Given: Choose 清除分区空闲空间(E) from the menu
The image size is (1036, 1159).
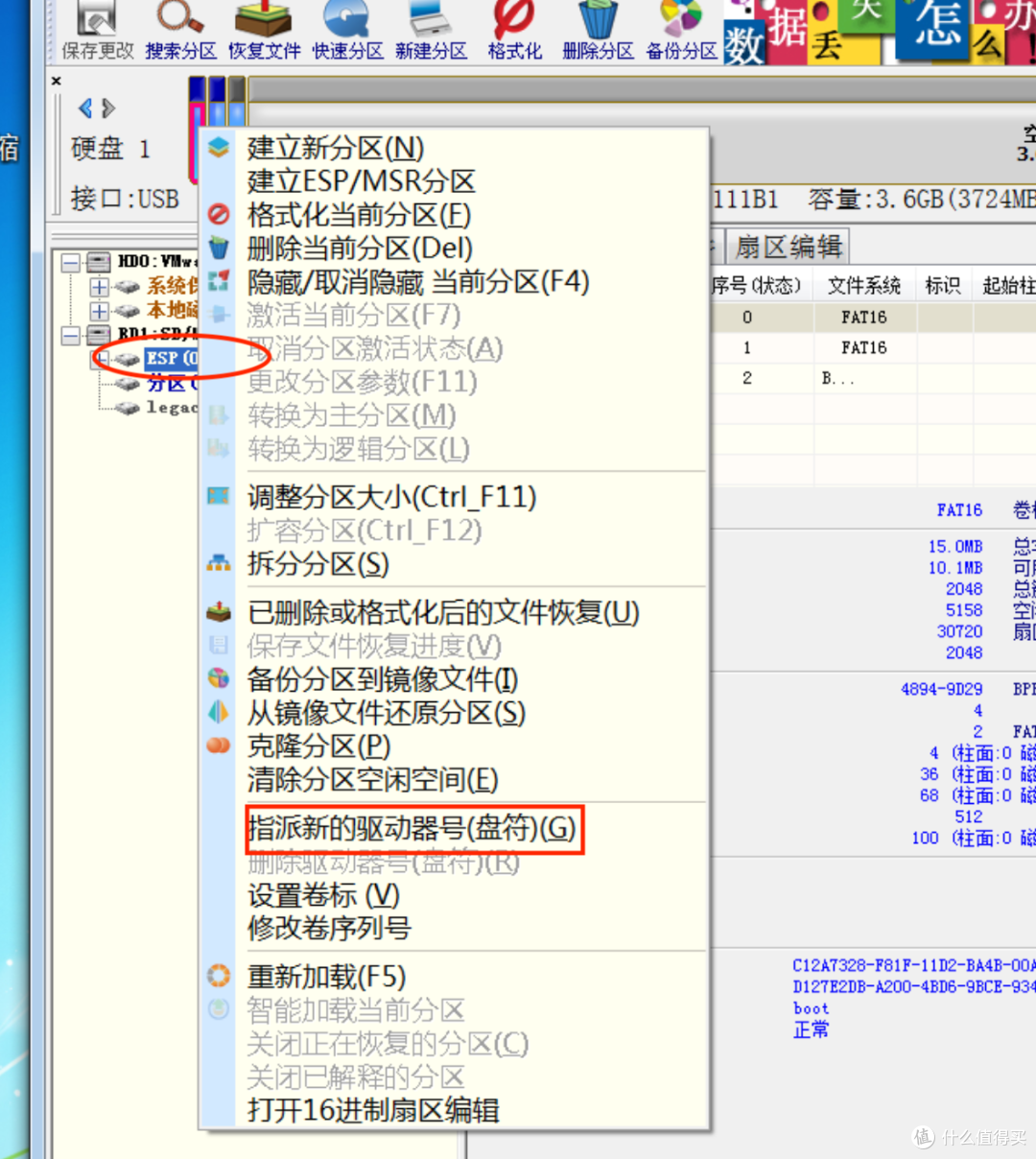Looking at the screenshot, I should (x=372, y=779).
